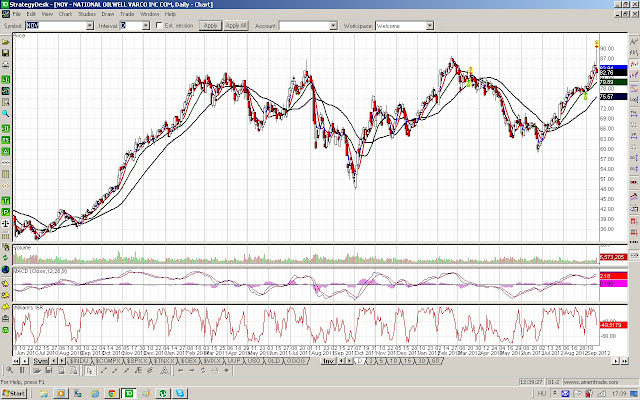Click the green P icon in left sidebar
Screen dimensions: 640x400
point(6,212)
